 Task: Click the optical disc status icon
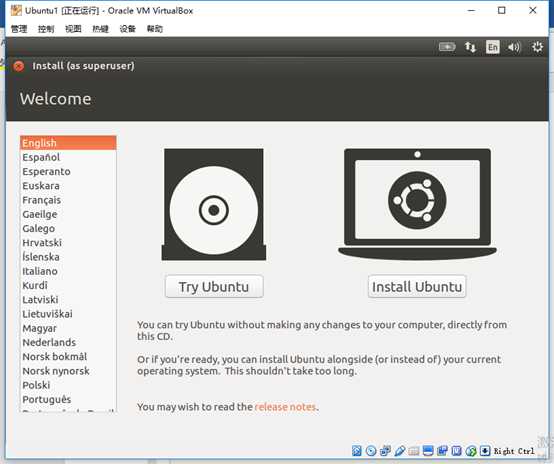(371, 451)
